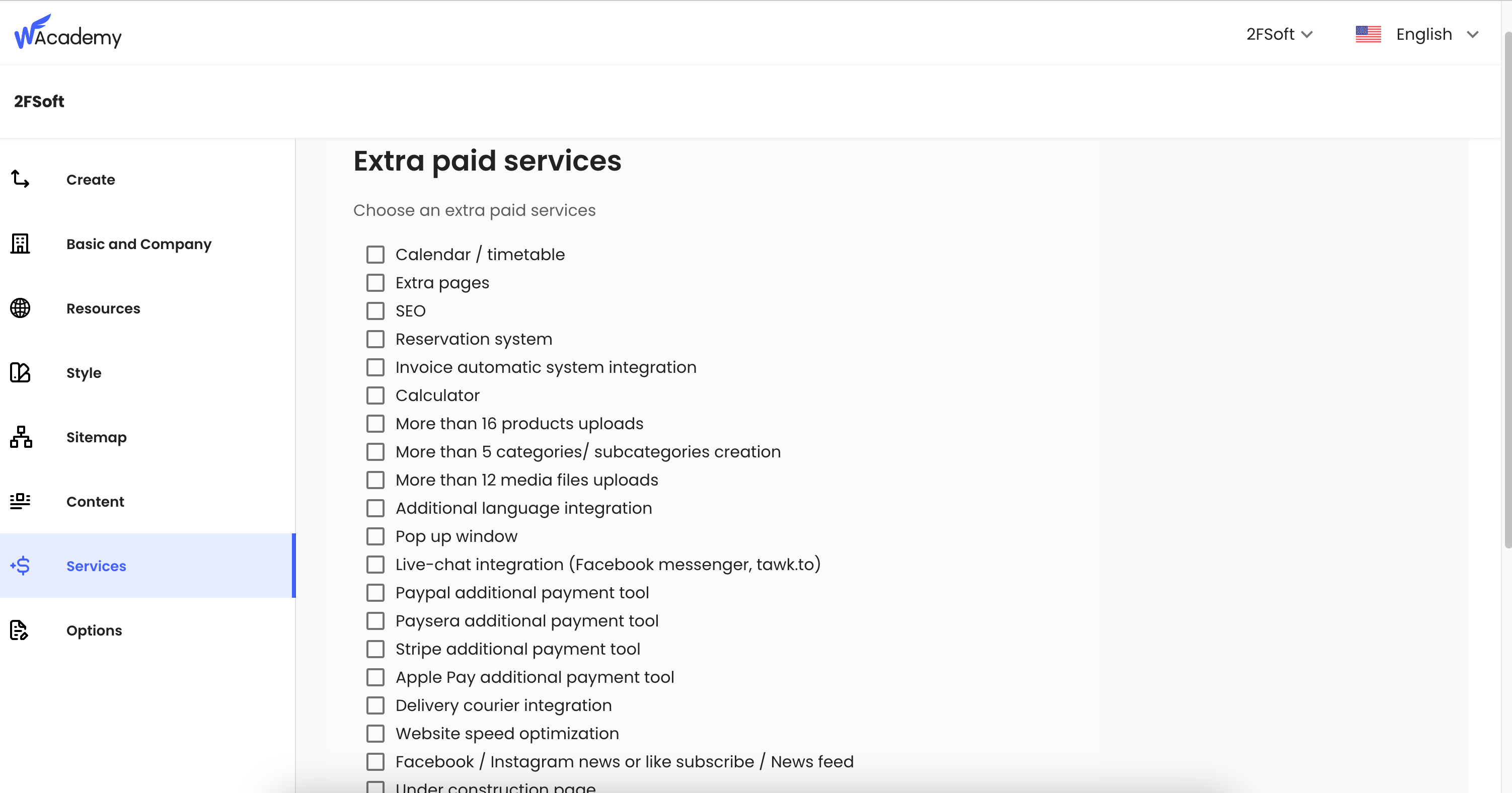Screen dimensions: 1512x793
Task: Click the WAcademy logo
Action: click(68, 32)
